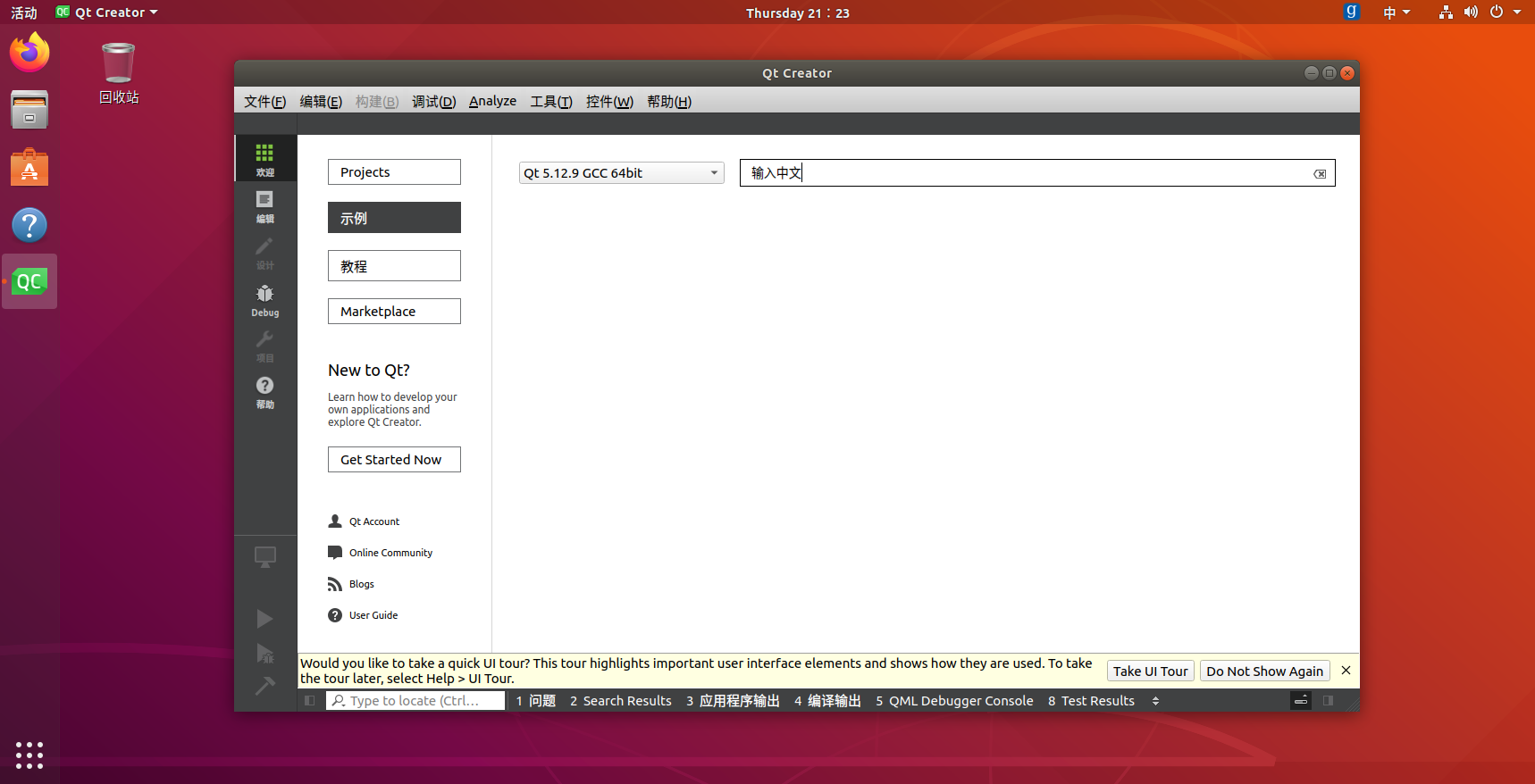Image resolution: width=1535 pixels, height=784 pixels.
Task: Click the Run play button
Action: point(264,619)
